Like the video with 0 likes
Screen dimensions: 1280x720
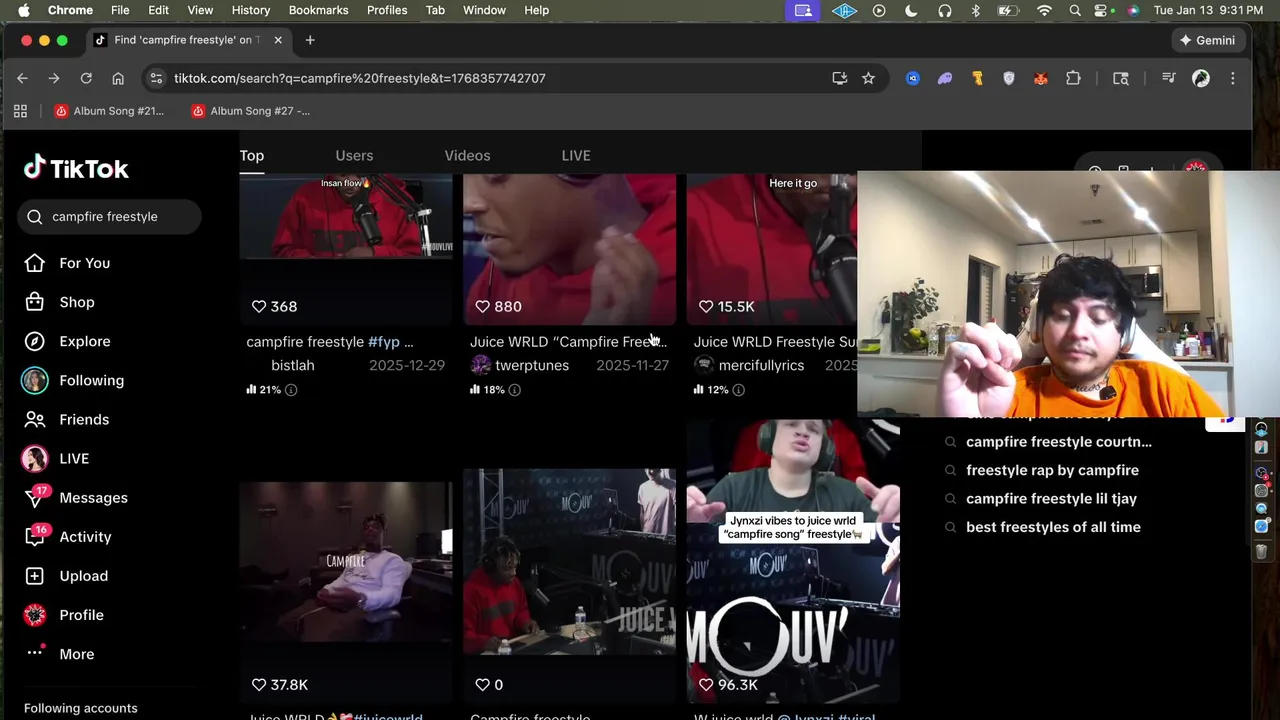482,684
